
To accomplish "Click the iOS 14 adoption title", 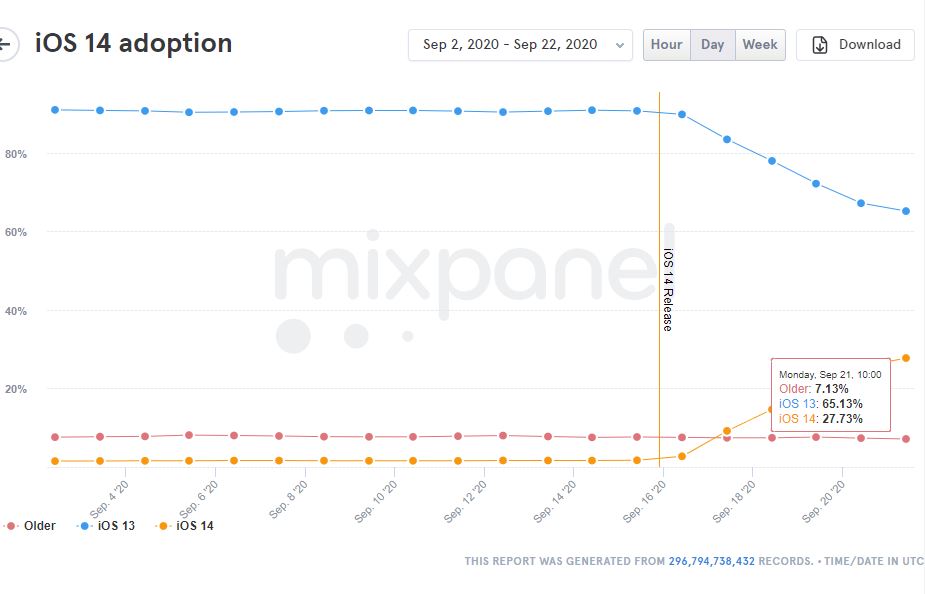I will click(x=134, y=44).
